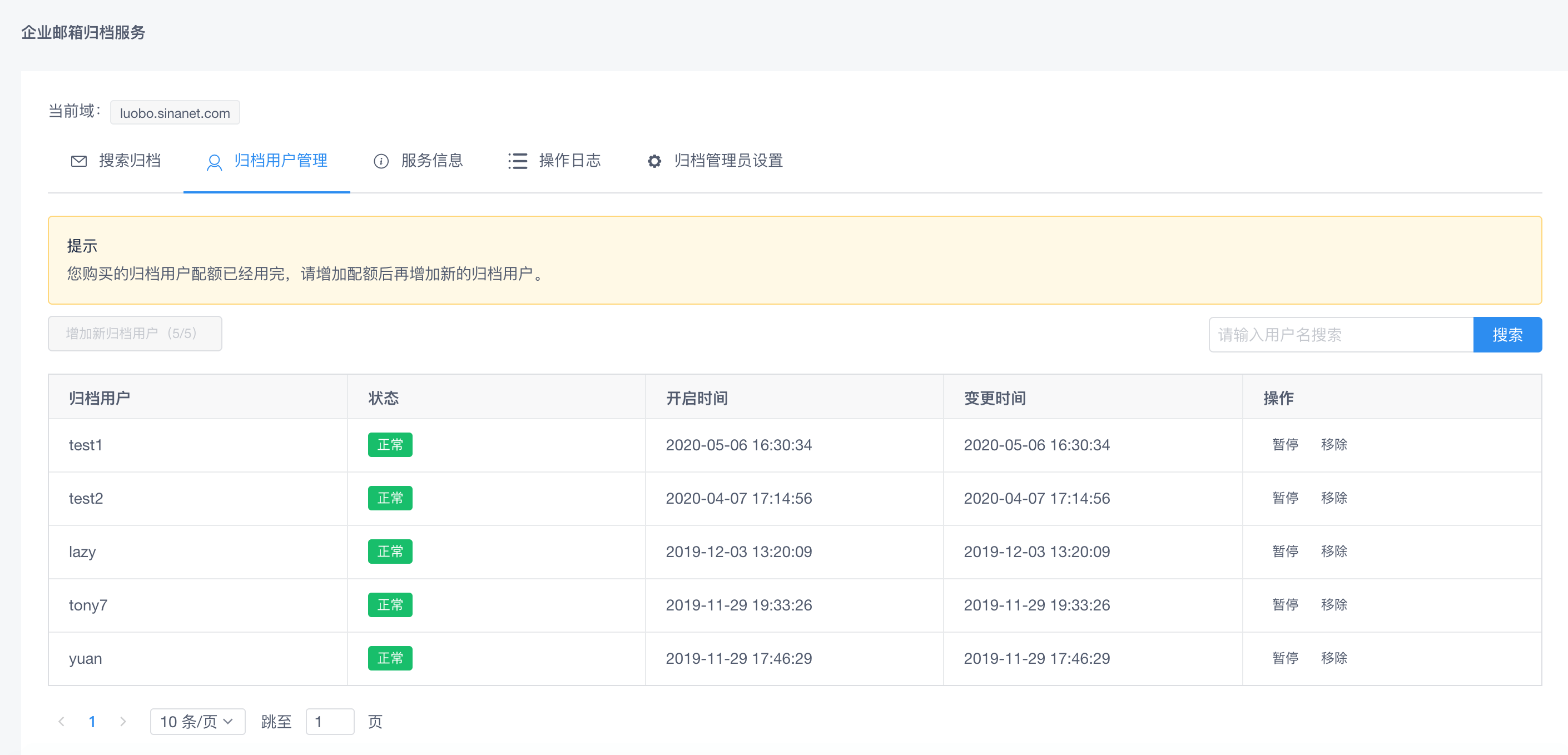Switch to the 服务信息 tab

click(431, 161)
